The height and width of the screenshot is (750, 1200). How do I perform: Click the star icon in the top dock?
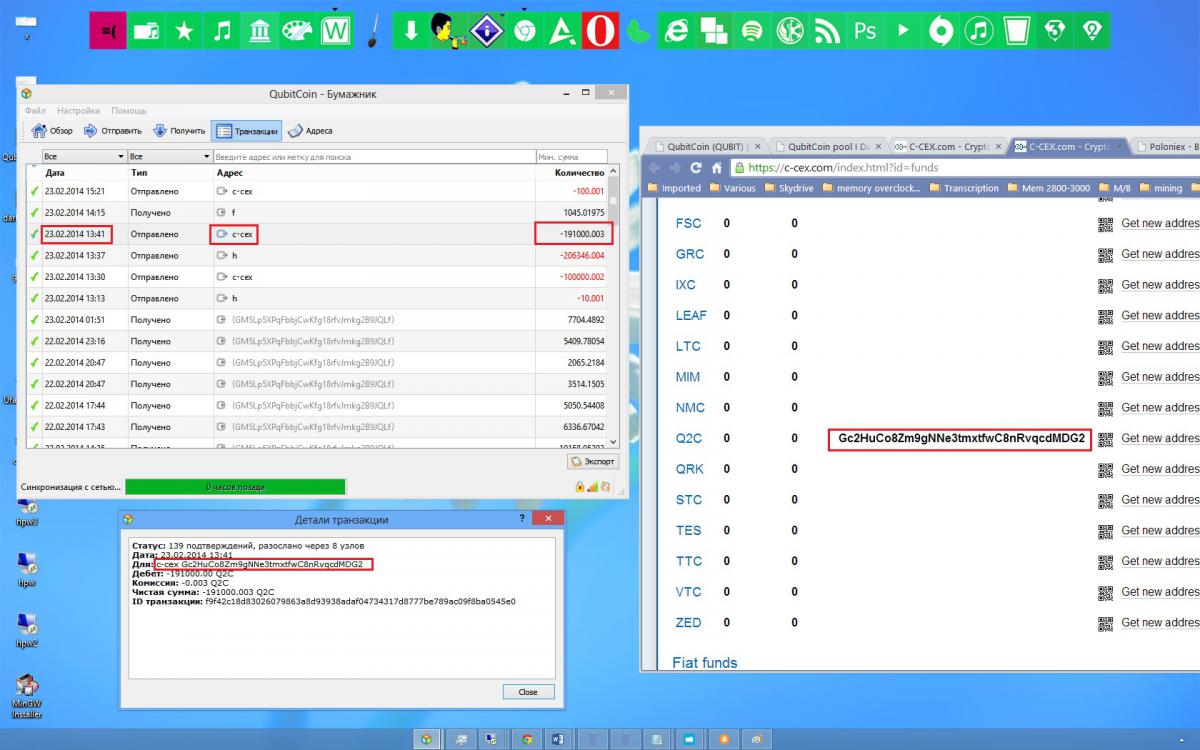[183, 31]
